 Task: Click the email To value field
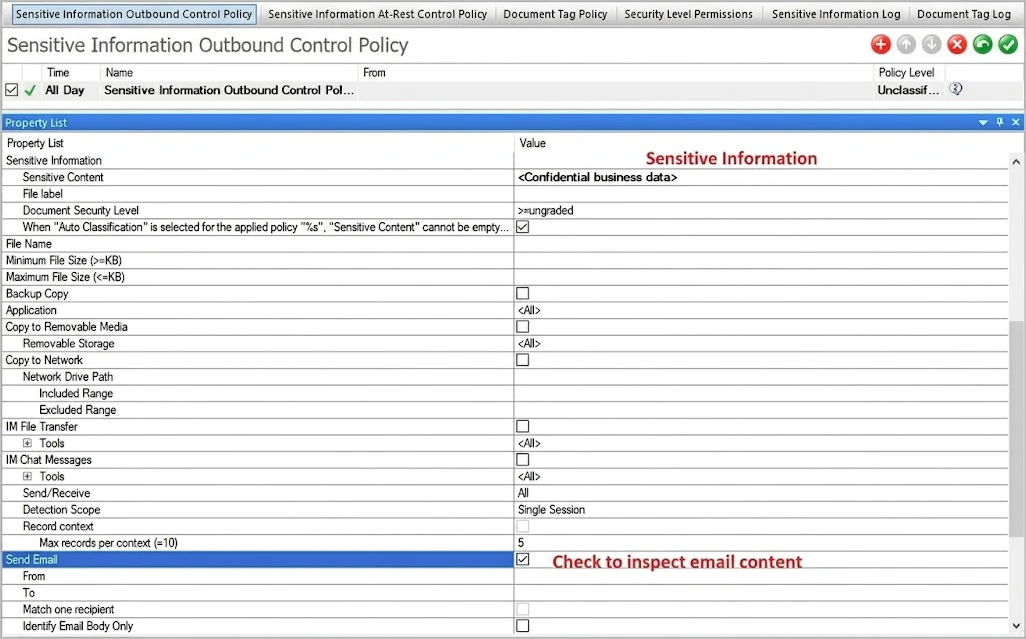pyautogui.click(x=761, y=593)
